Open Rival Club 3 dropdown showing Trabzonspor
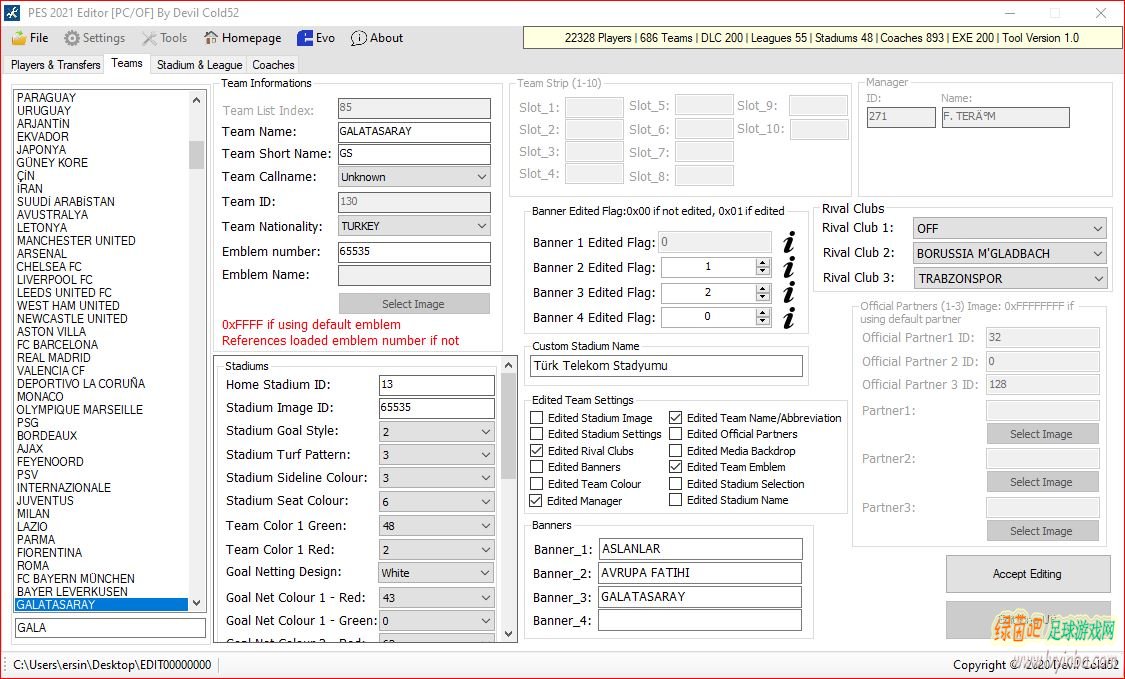The height and width of the screenshot is (679, 1125). pyautogui.click(x=1009, y=278)
